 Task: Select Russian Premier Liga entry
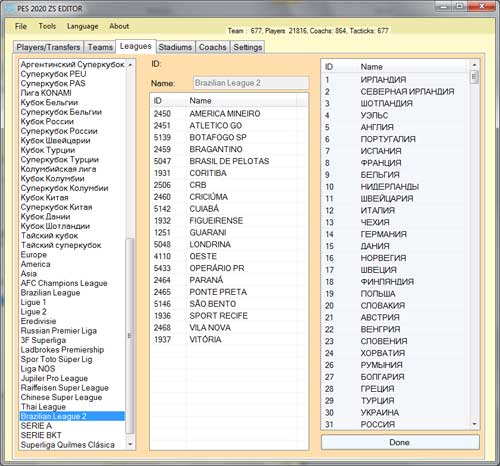72,331
